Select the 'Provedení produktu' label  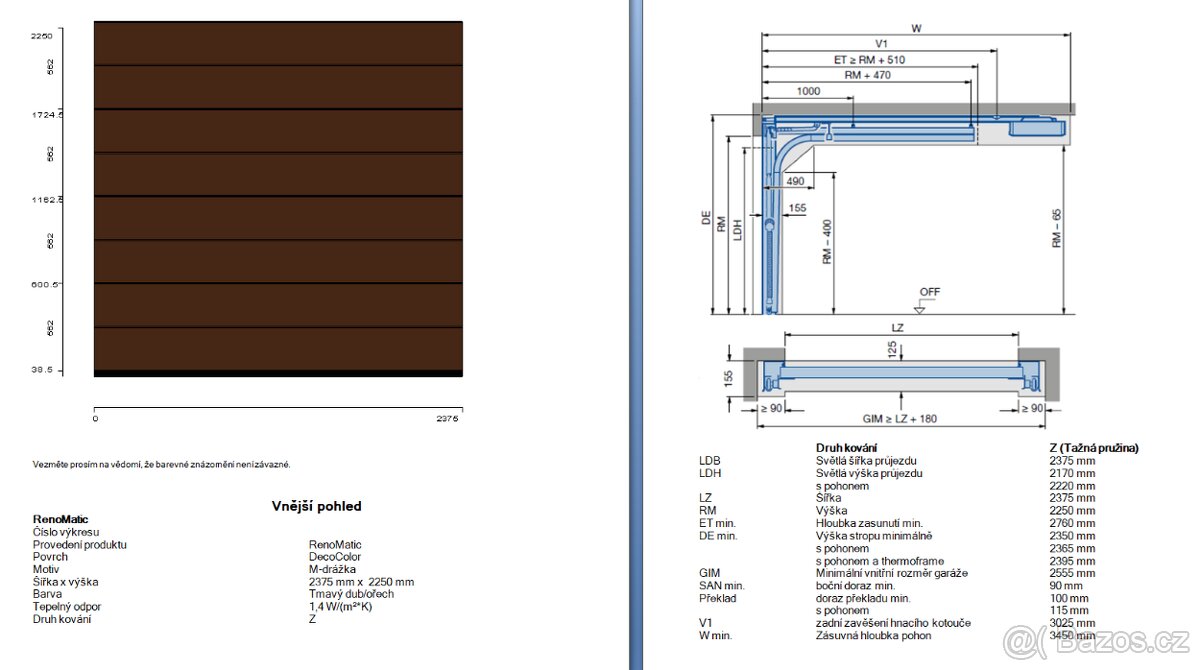pos(80,545)
